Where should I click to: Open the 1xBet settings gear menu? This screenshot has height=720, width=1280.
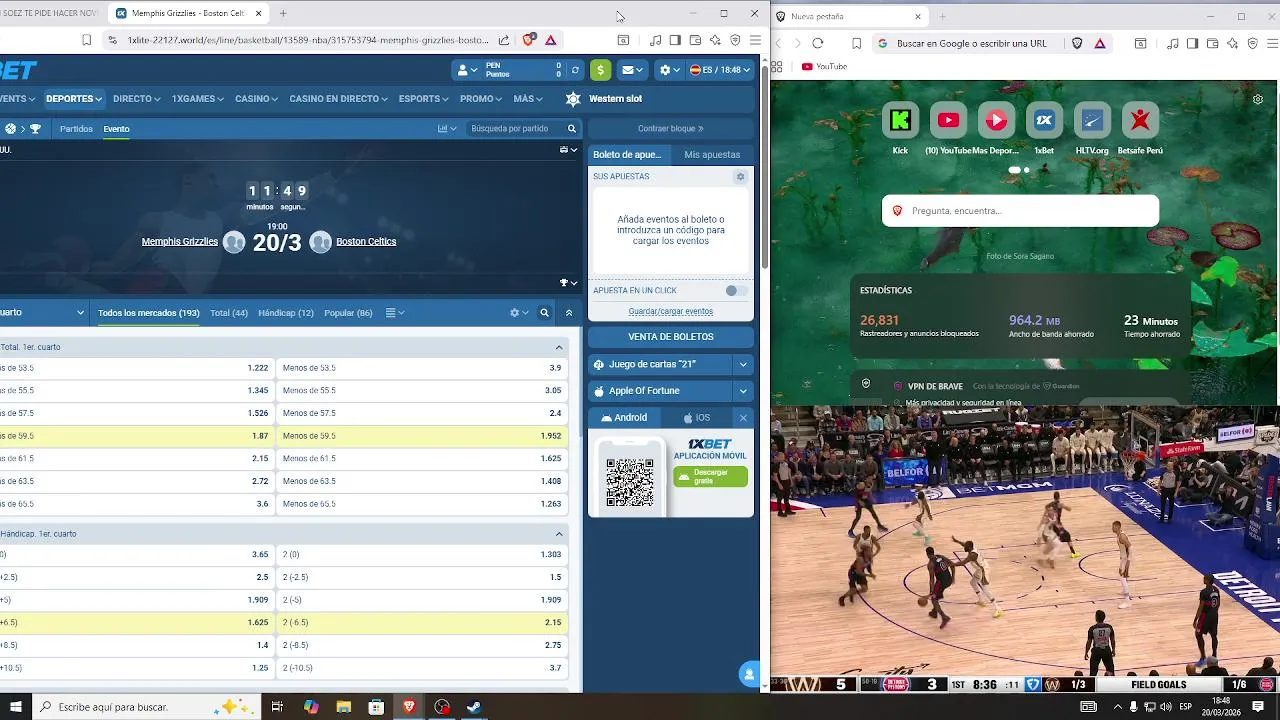tap(669, 70)
